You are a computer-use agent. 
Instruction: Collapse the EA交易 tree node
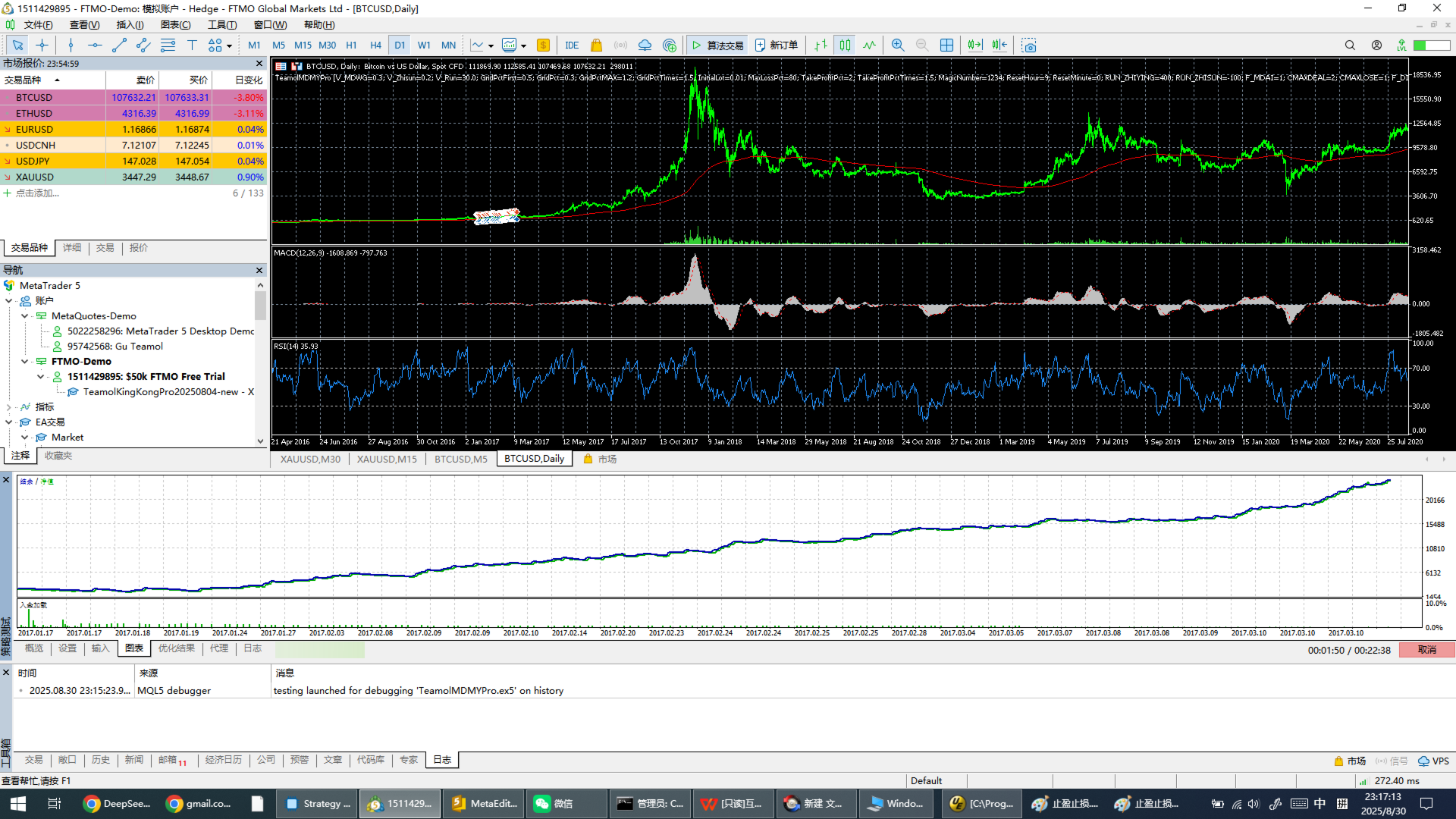tap(9, 422)
